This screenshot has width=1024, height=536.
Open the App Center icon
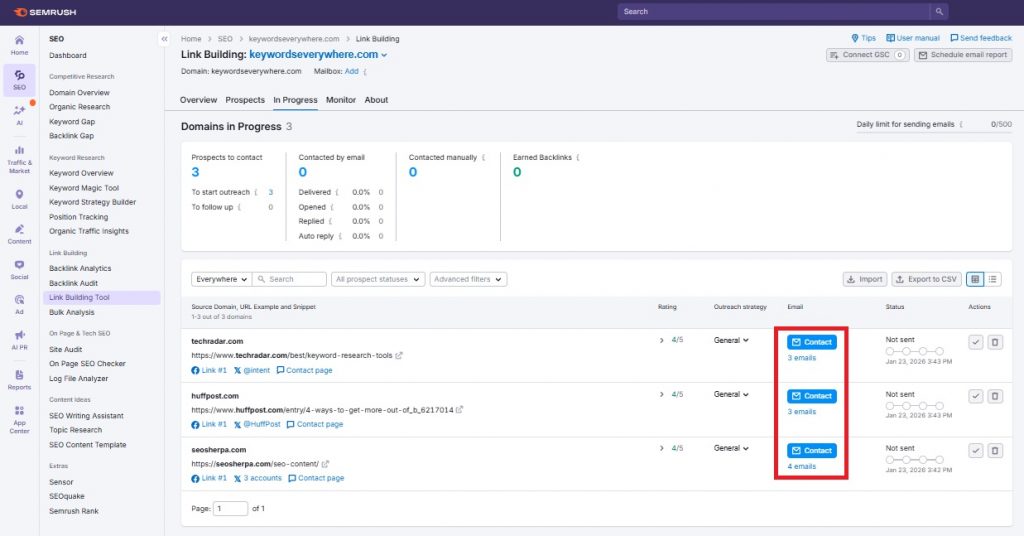20,420
